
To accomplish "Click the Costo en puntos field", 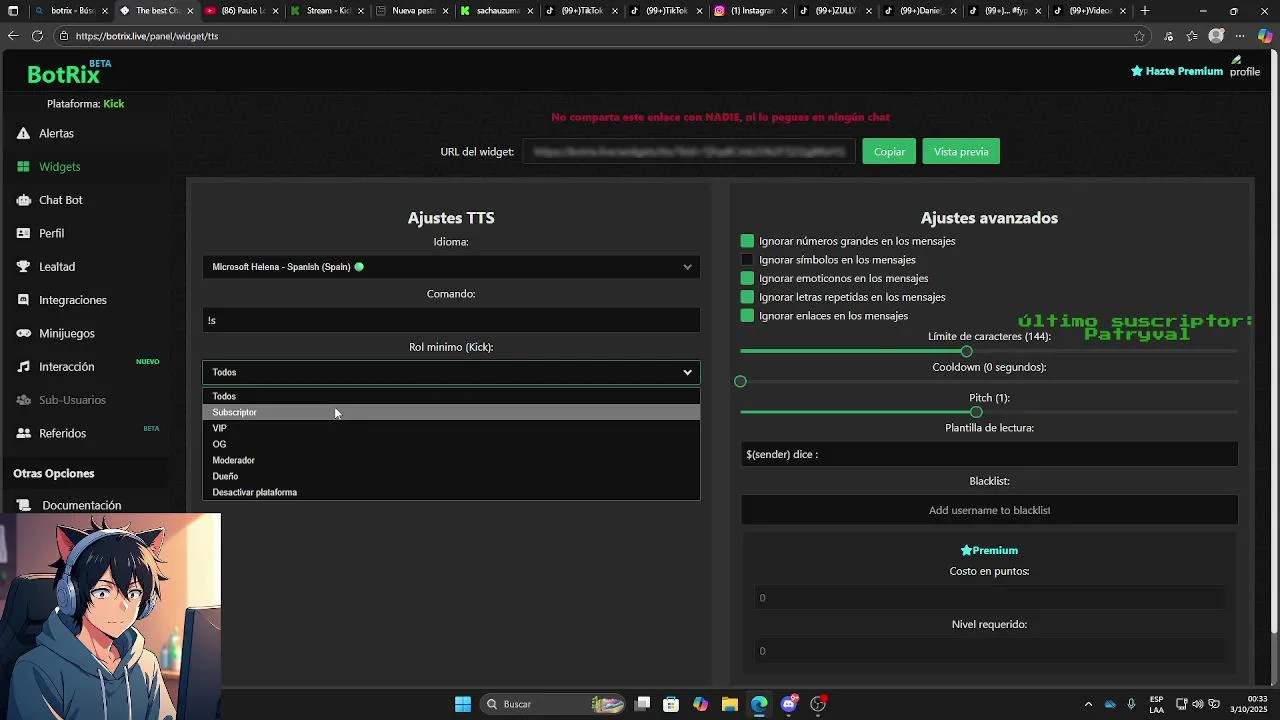I will click(989, 598).
